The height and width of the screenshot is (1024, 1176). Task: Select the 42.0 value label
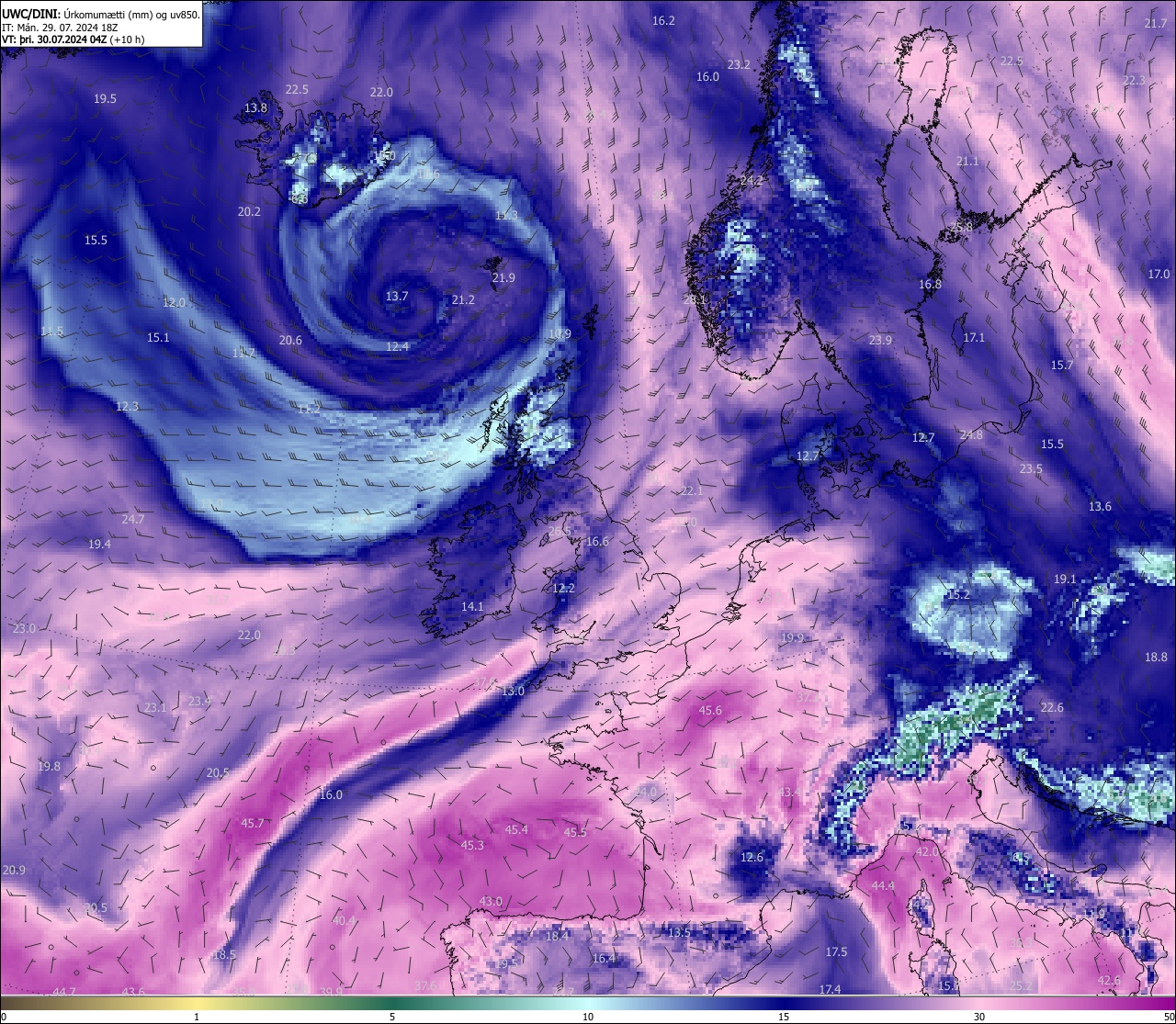coord(927,851)
